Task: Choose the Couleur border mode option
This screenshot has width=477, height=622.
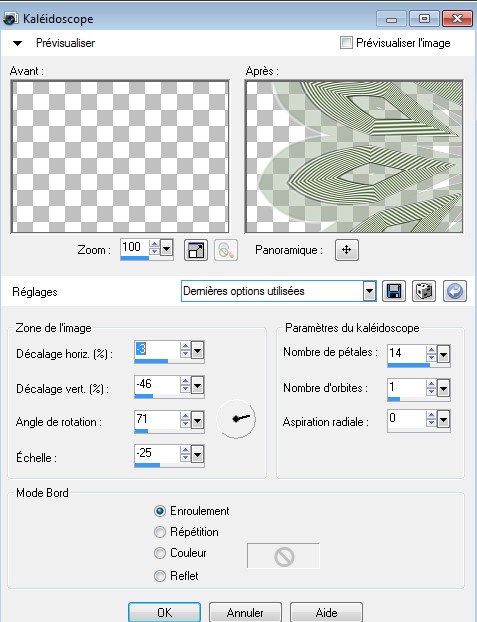Action: [160, 553]
